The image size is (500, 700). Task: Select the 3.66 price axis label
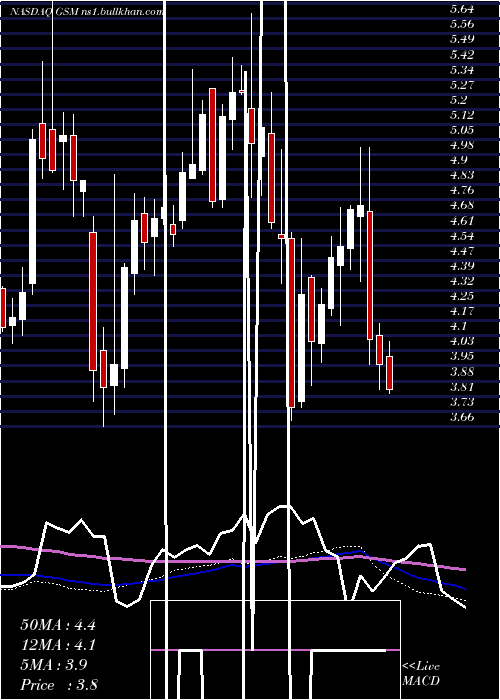[x=462, y=417]
